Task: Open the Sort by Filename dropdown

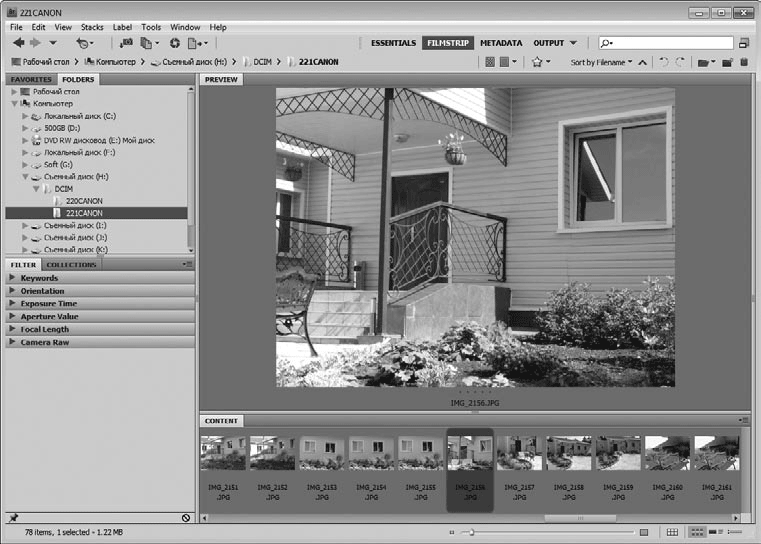Action: click(x=601, y=62)
